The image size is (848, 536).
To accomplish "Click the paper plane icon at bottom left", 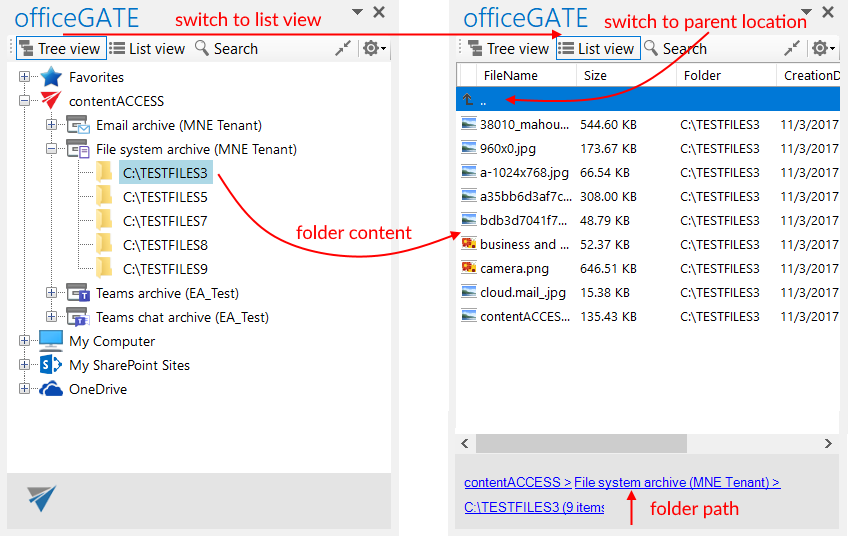I will point(41,498).
